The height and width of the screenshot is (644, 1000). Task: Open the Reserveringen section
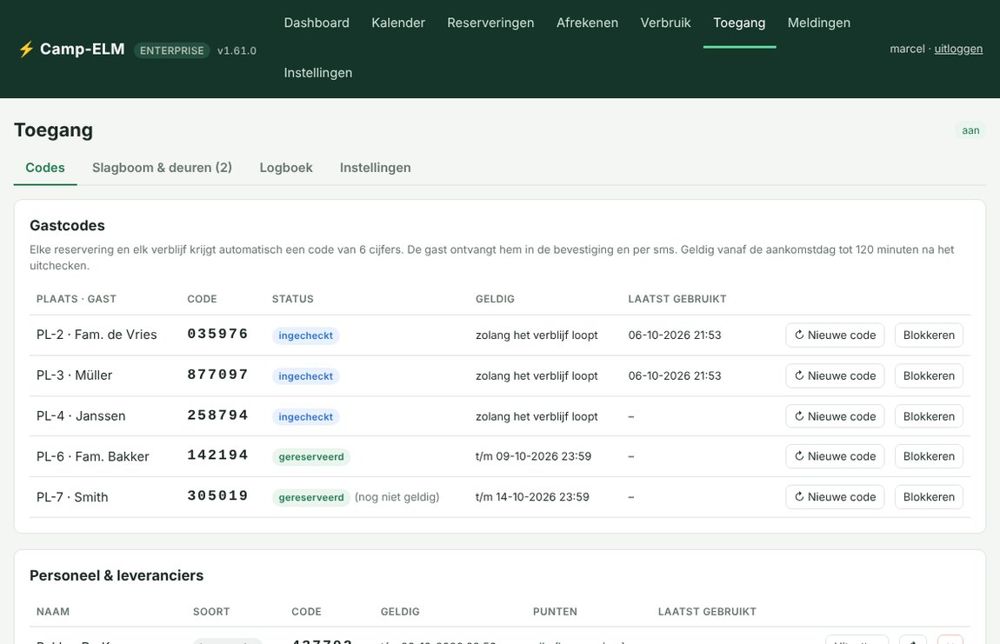click(490, 23)
